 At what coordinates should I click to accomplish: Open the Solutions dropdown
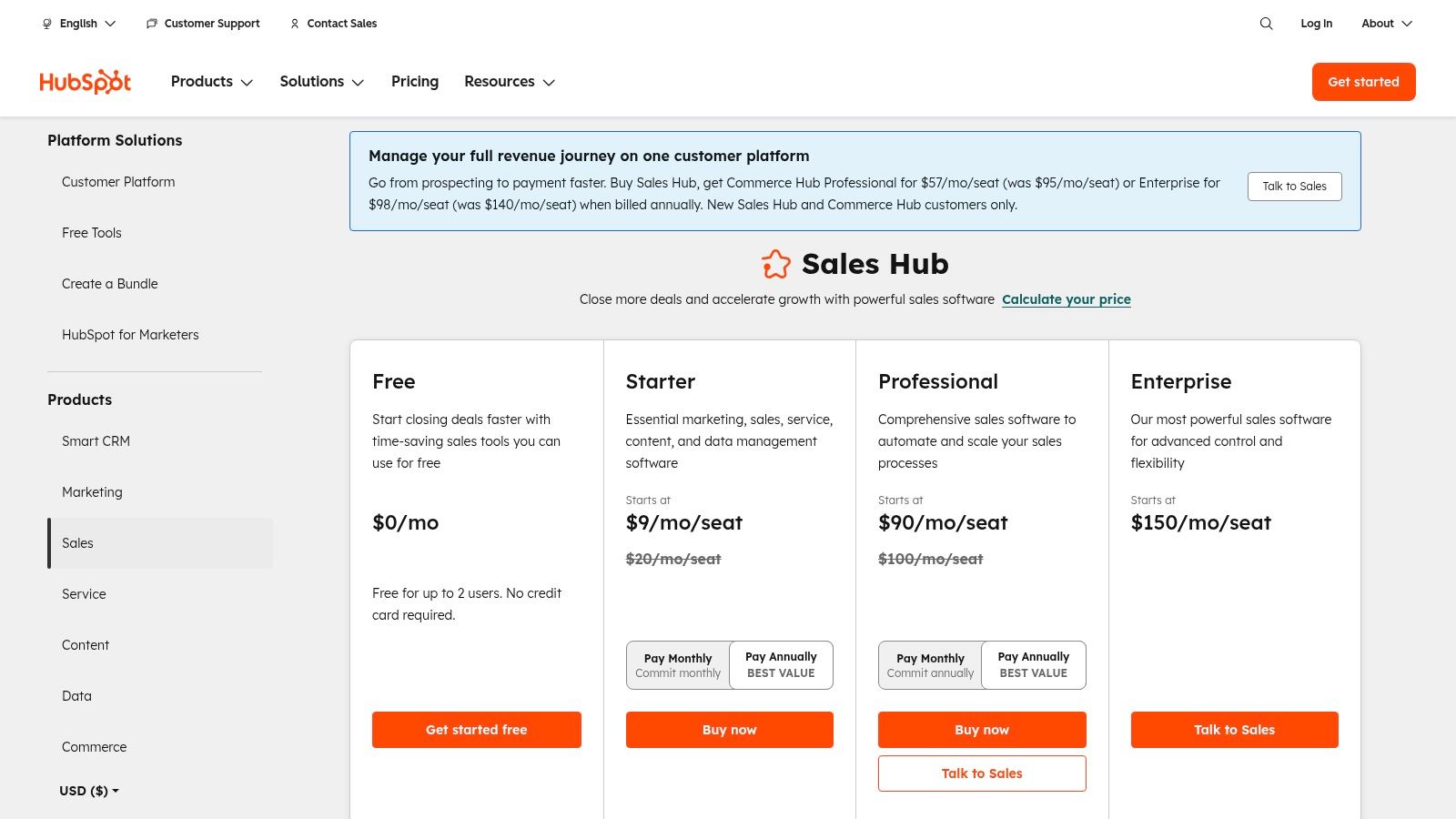pyautogui.click(x=321, y=82)
